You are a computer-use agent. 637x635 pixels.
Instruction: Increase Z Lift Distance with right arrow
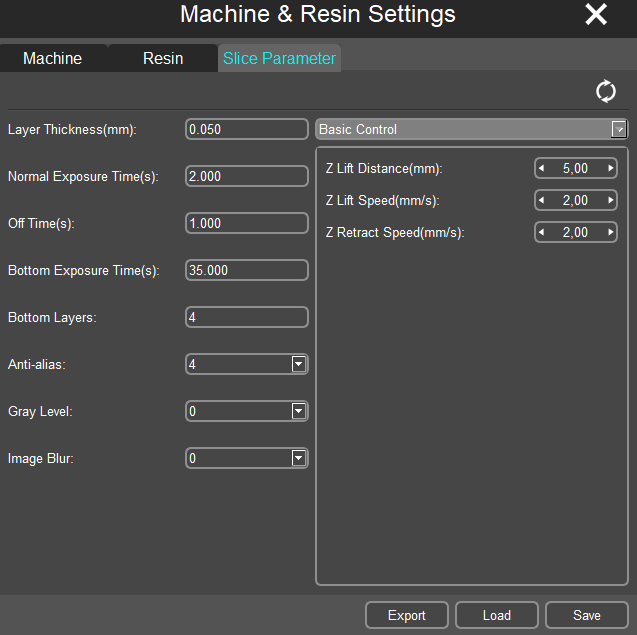(610, 169)
